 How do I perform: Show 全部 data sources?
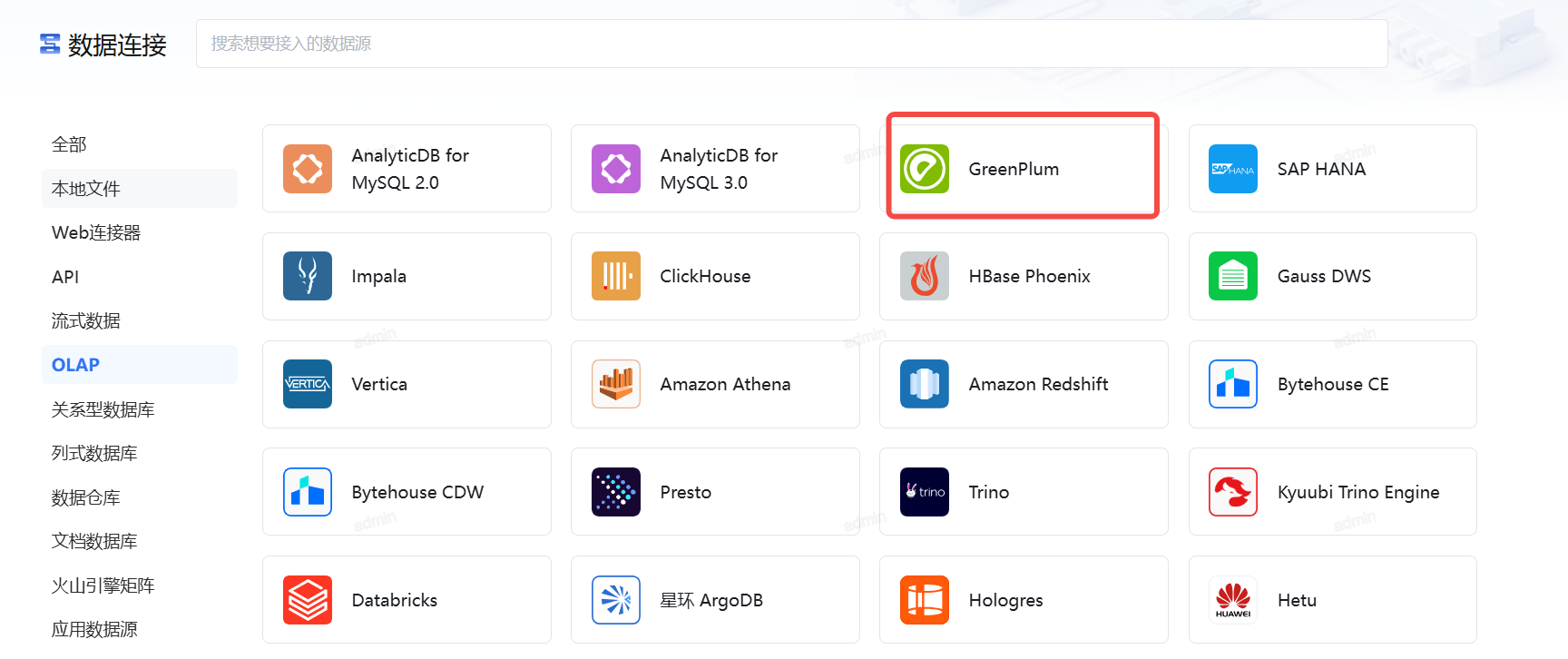tap(69, 144)
